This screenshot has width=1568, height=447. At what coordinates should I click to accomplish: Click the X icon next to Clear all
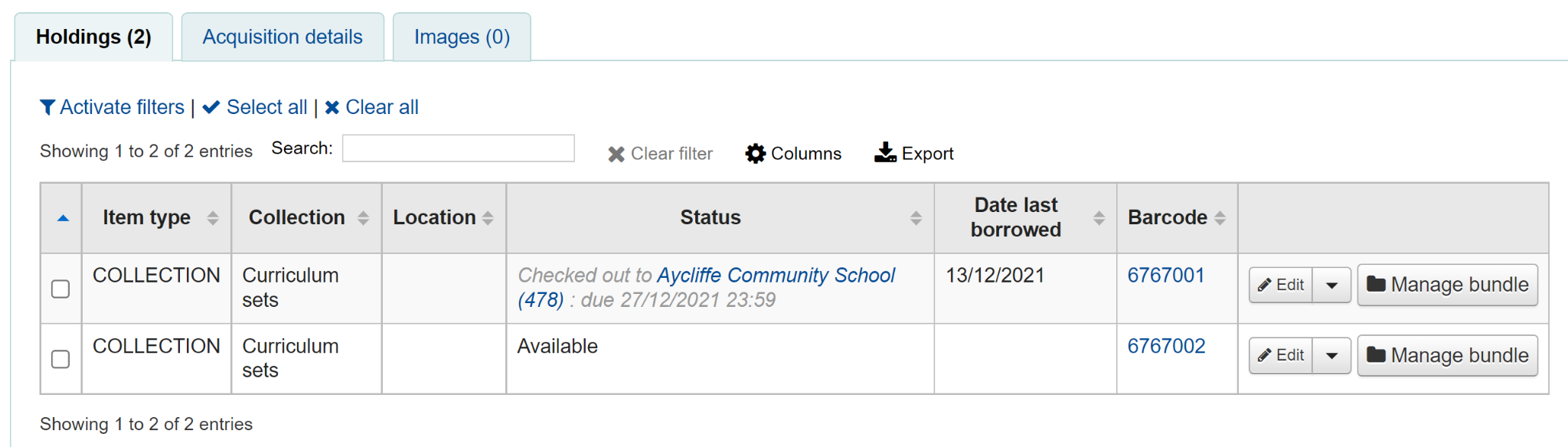pyautogui.click(x=332, y=107)
